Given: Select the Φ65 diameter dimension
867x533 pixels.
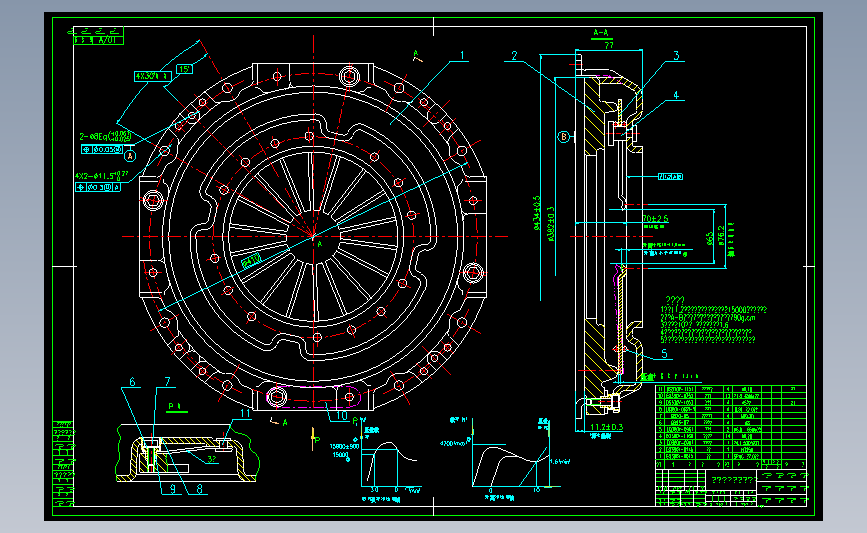Looking at the screenshot, I should pyautogui.click(x=709, y=239).
